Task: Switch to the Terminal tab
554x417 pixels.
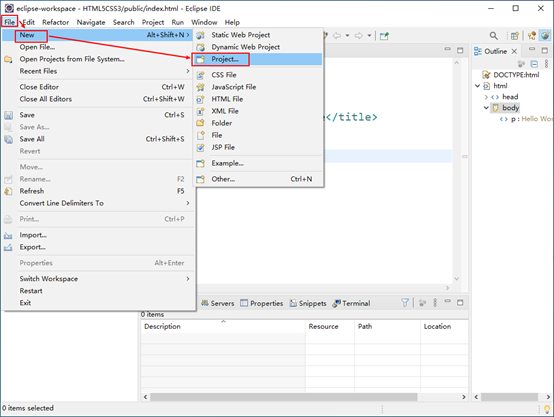Action: [x=352, y=303]
